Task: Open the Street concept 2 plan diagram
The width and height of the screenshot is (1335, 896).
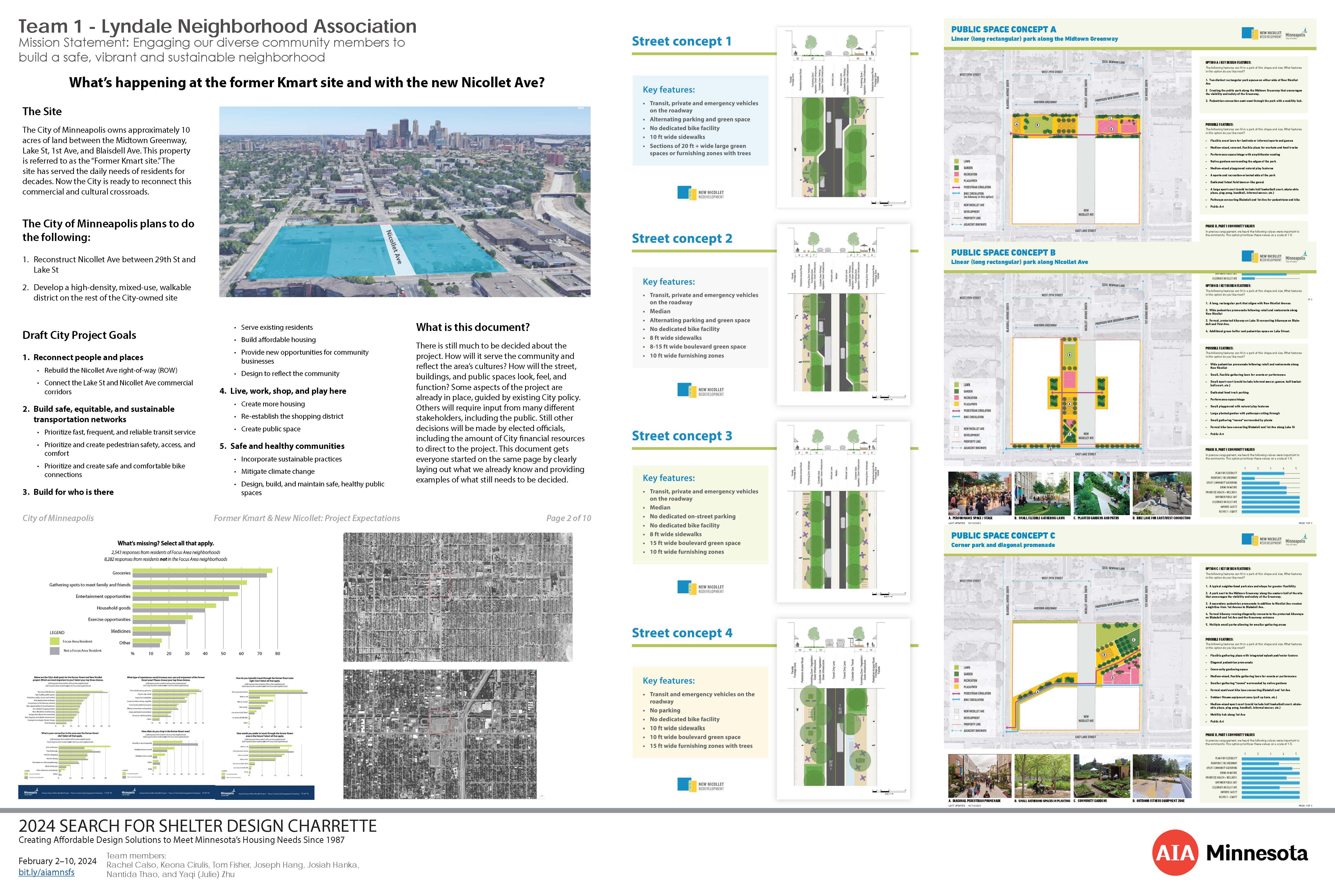Action: tap(843, 314)
